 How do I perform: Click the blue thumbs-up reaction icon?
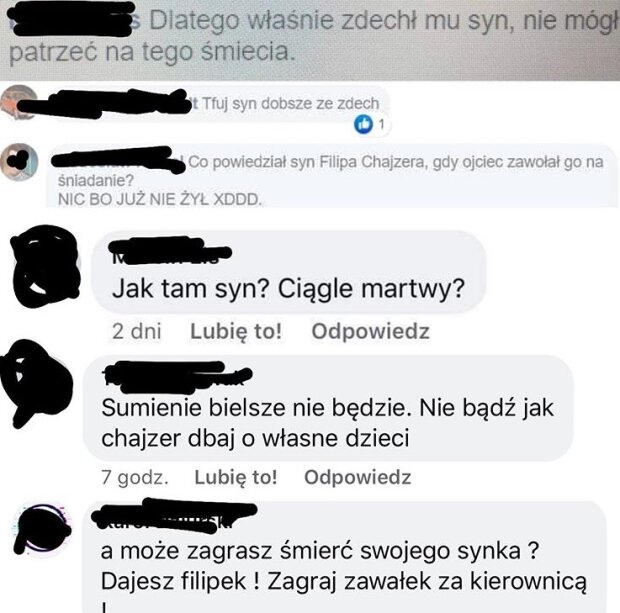point(363,125)
